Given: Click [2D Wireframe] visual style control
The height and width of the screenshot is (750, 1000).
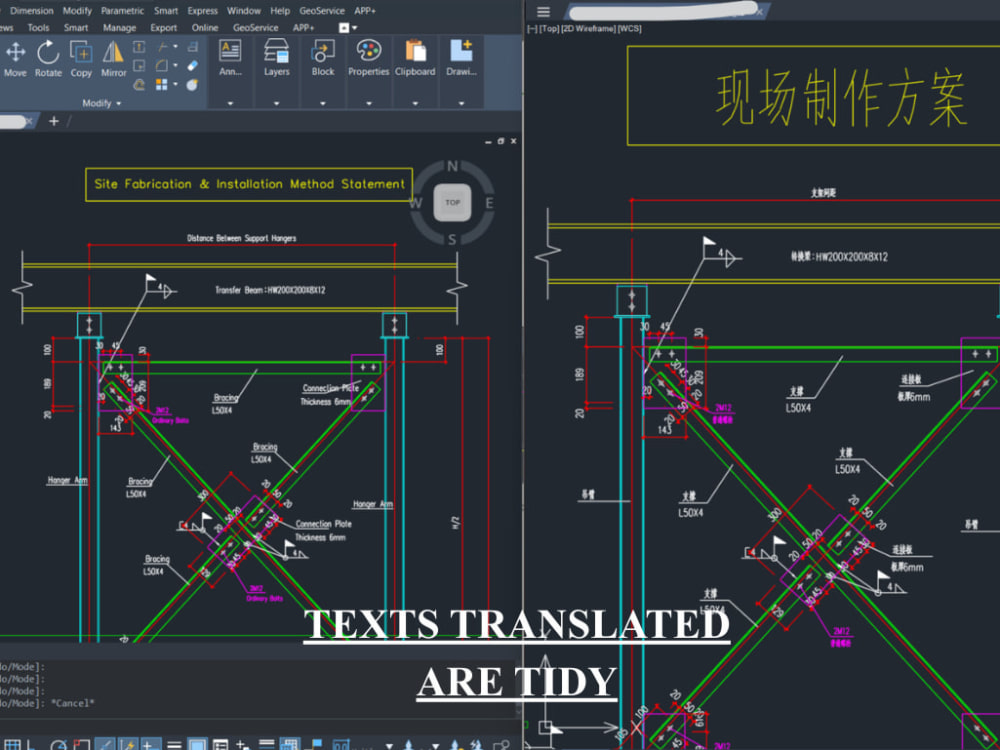Looking at the screenshot, I should (588, 29).
